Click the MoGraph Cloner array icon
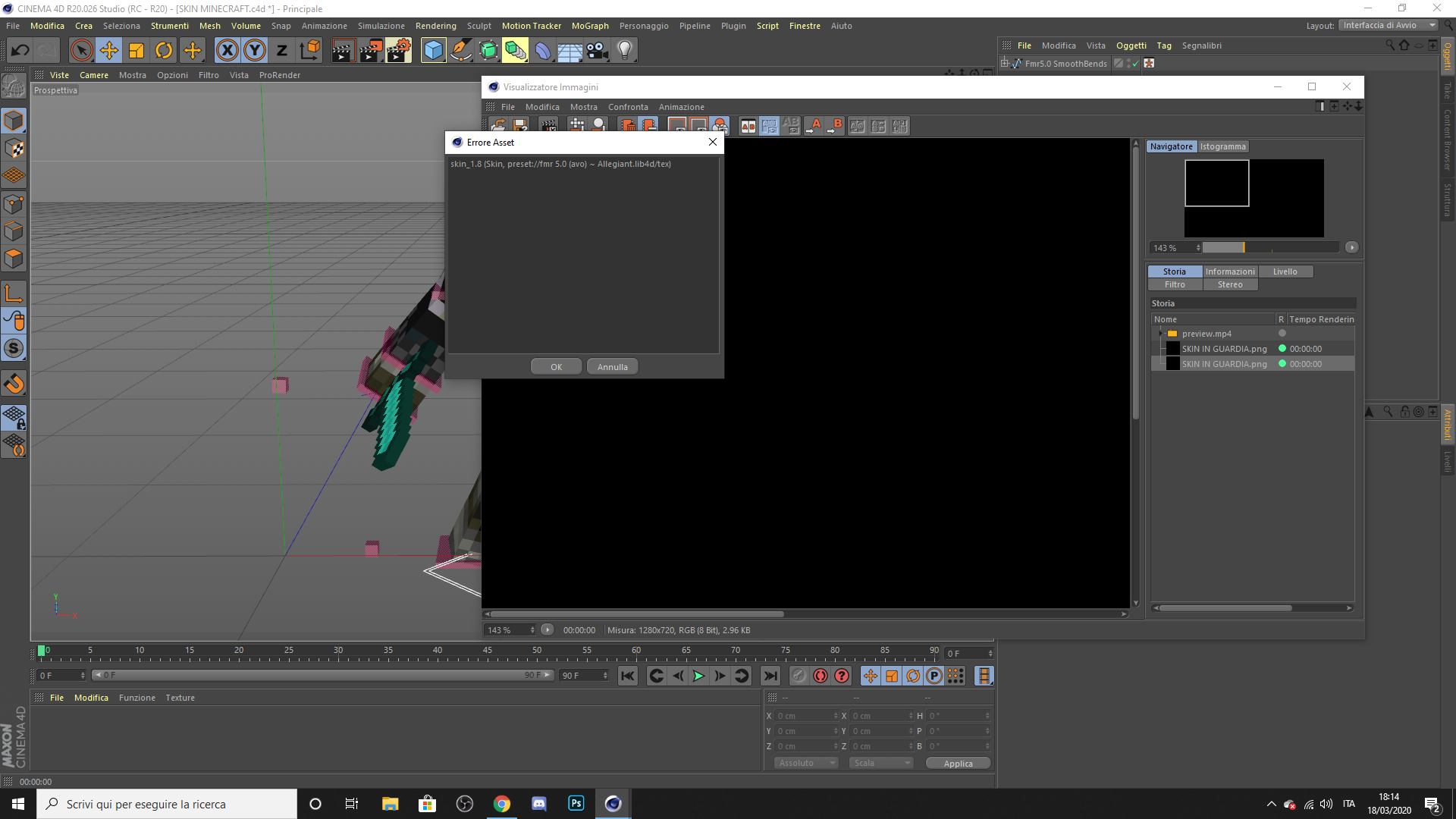 (516, 51)
